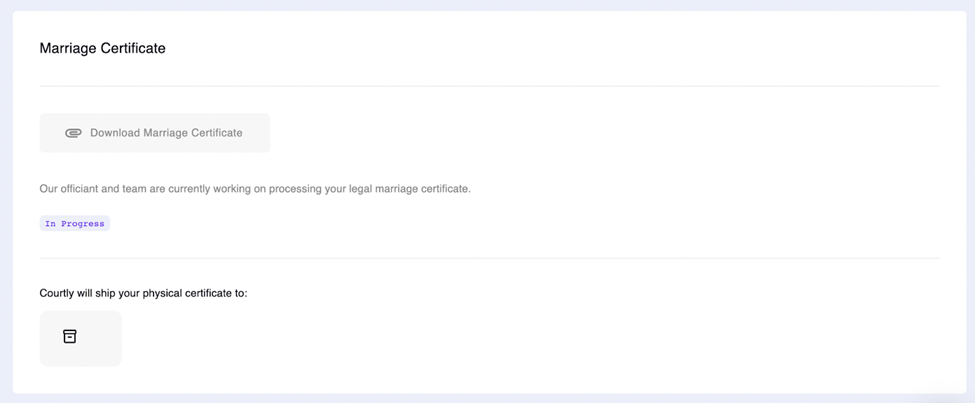
Task: Click the In Progress status badge
Action: [x=75, y=223]
